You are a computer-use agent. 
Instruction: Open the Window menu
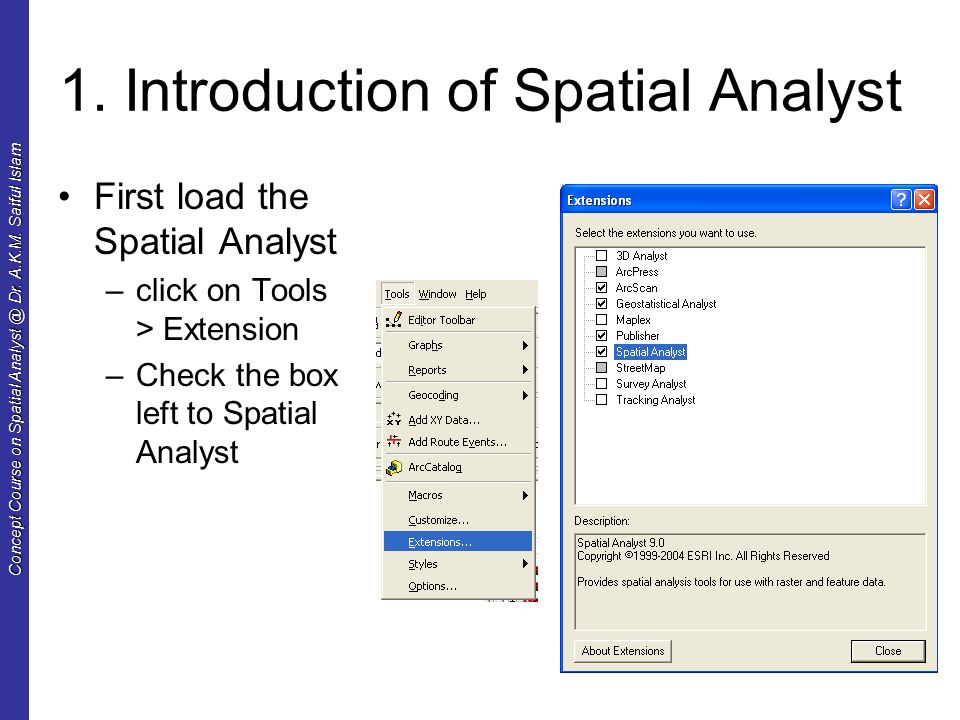437,294
